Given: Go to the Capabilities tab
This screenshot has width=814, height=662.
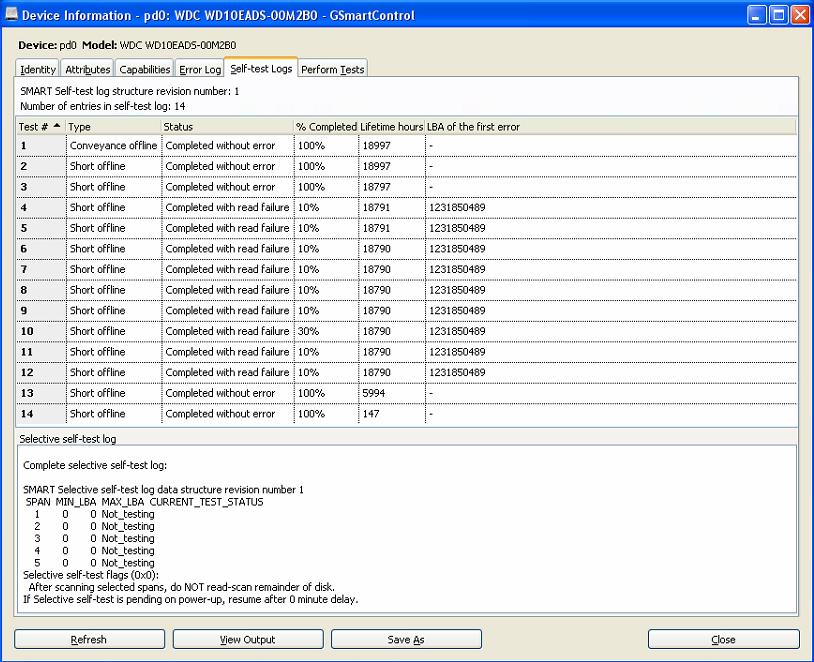Looking at the screenshot, I should click(144, 69).
